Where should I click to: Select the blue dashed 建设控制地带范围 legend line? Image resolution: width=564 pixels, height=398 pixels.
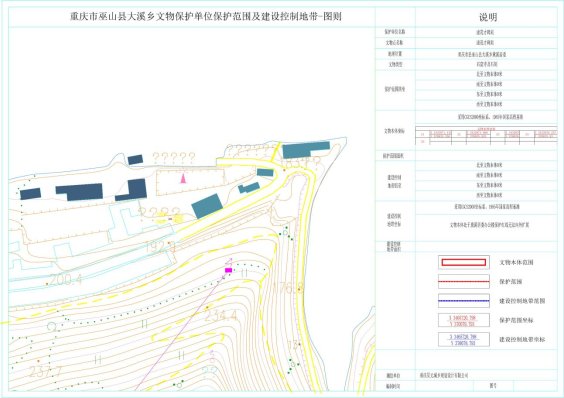[x=464, y=301]
